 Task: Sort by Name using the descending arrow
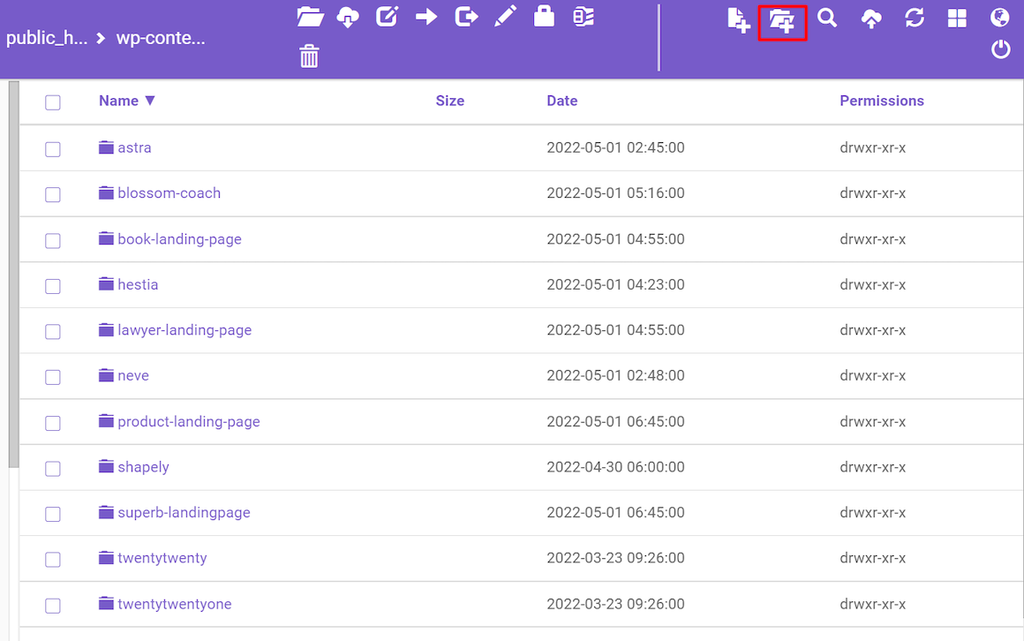[x=150, y=100]
